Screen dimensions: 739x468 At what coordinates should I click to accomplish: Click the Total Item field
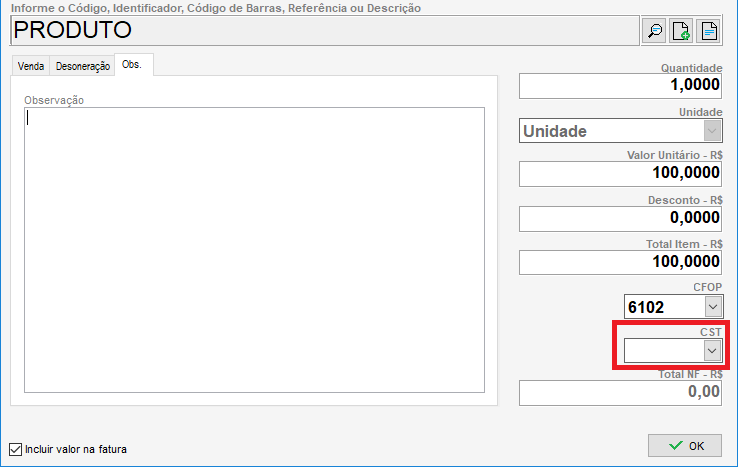(620, 262)
